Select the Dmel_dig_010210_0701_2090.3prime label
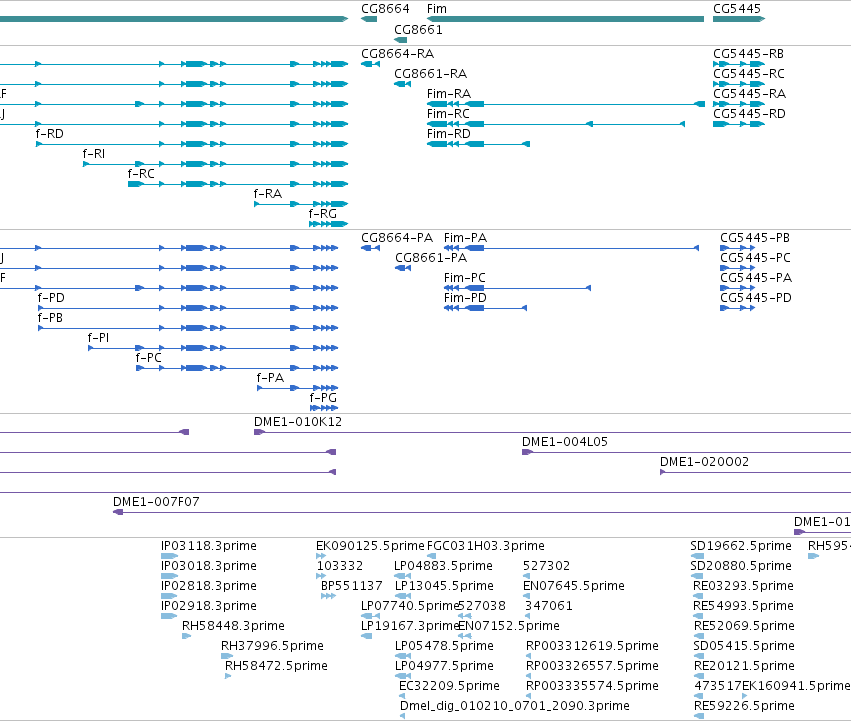The image size is (851, 721). (x=515, y=706)
